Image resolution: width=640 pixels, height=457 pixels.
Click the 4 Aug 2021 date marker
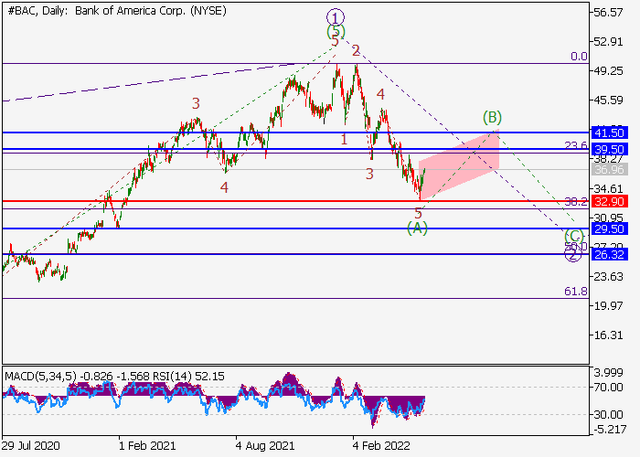click(x=265, y=446)
